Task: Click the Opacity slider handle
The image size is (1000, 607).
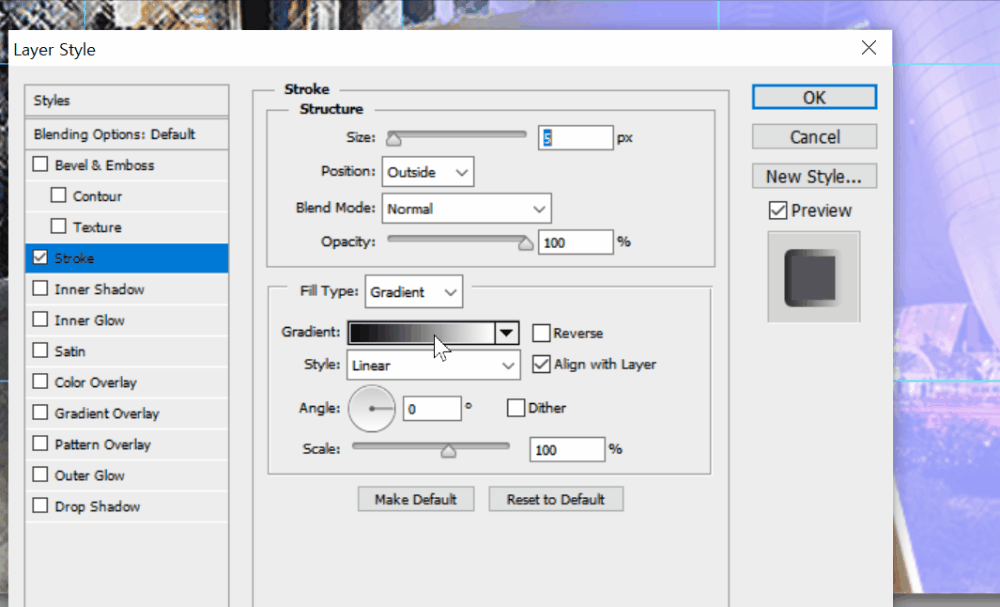Action: [526, 243]
